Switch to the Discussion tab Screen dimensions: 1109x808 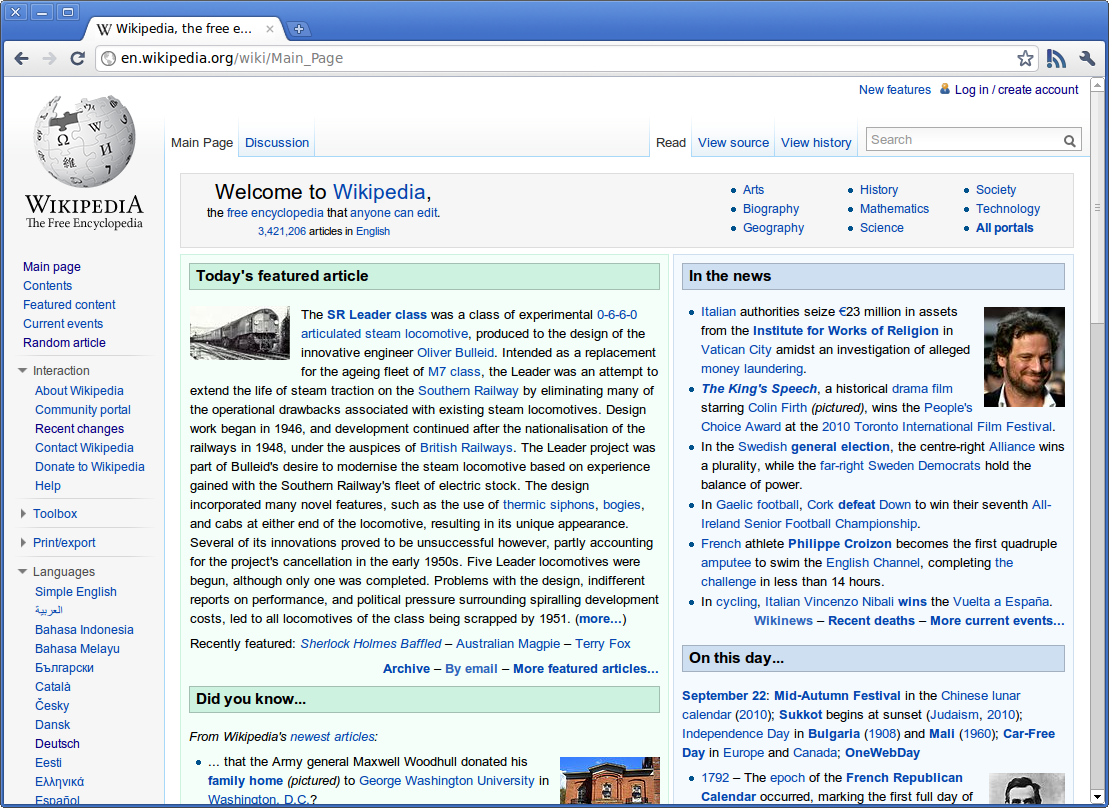pyautogui.click(x=277, y=143)
